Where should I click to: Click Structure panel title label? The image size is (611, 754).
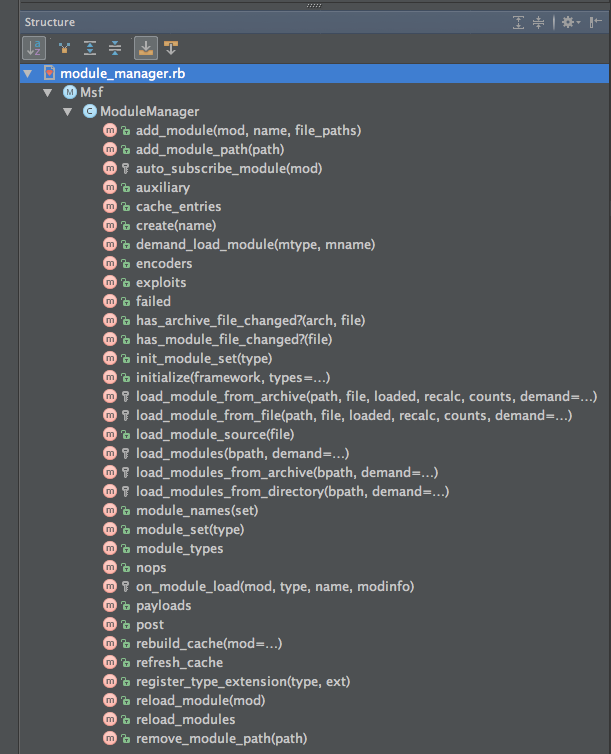(50, 22)
